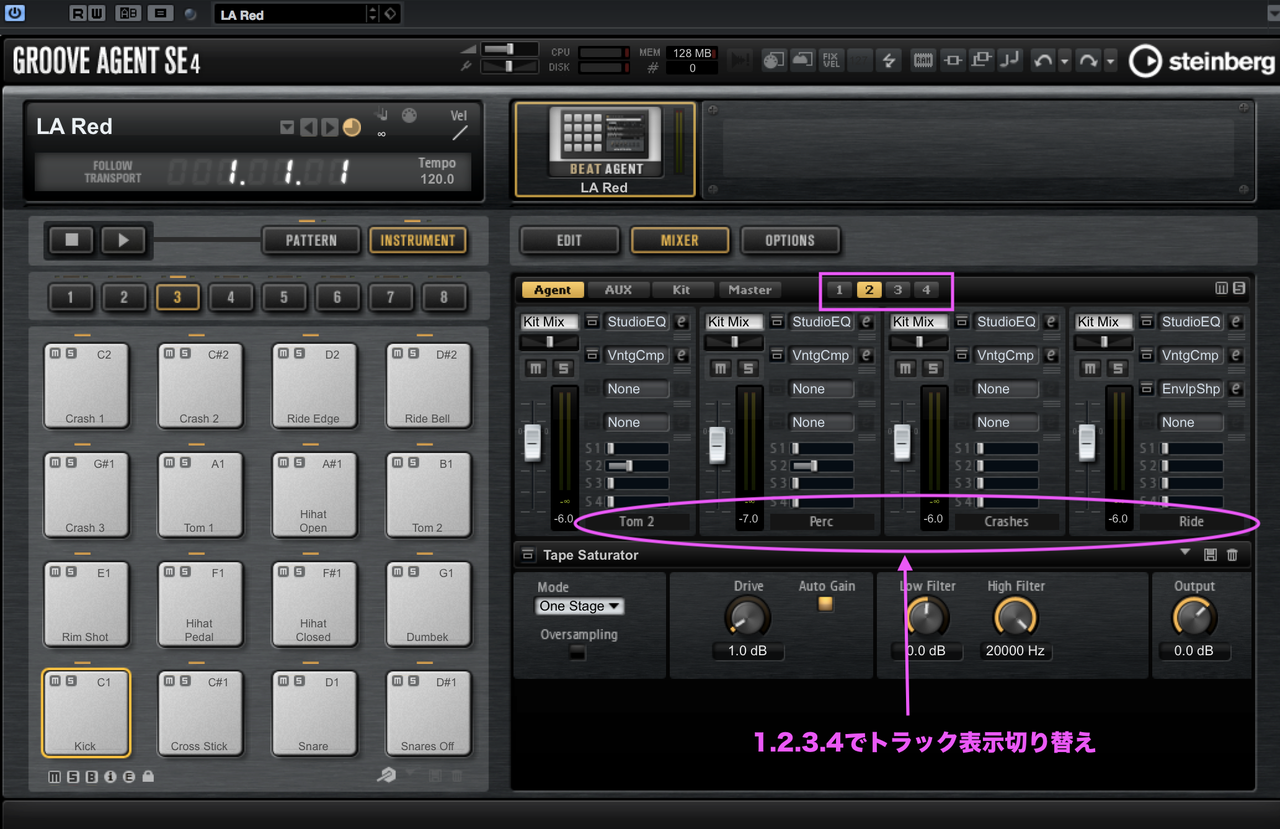Viewport: 1280px width, 829px height.
Task: Open Perc channel VntgCmp insert slot
Action: 822,355
